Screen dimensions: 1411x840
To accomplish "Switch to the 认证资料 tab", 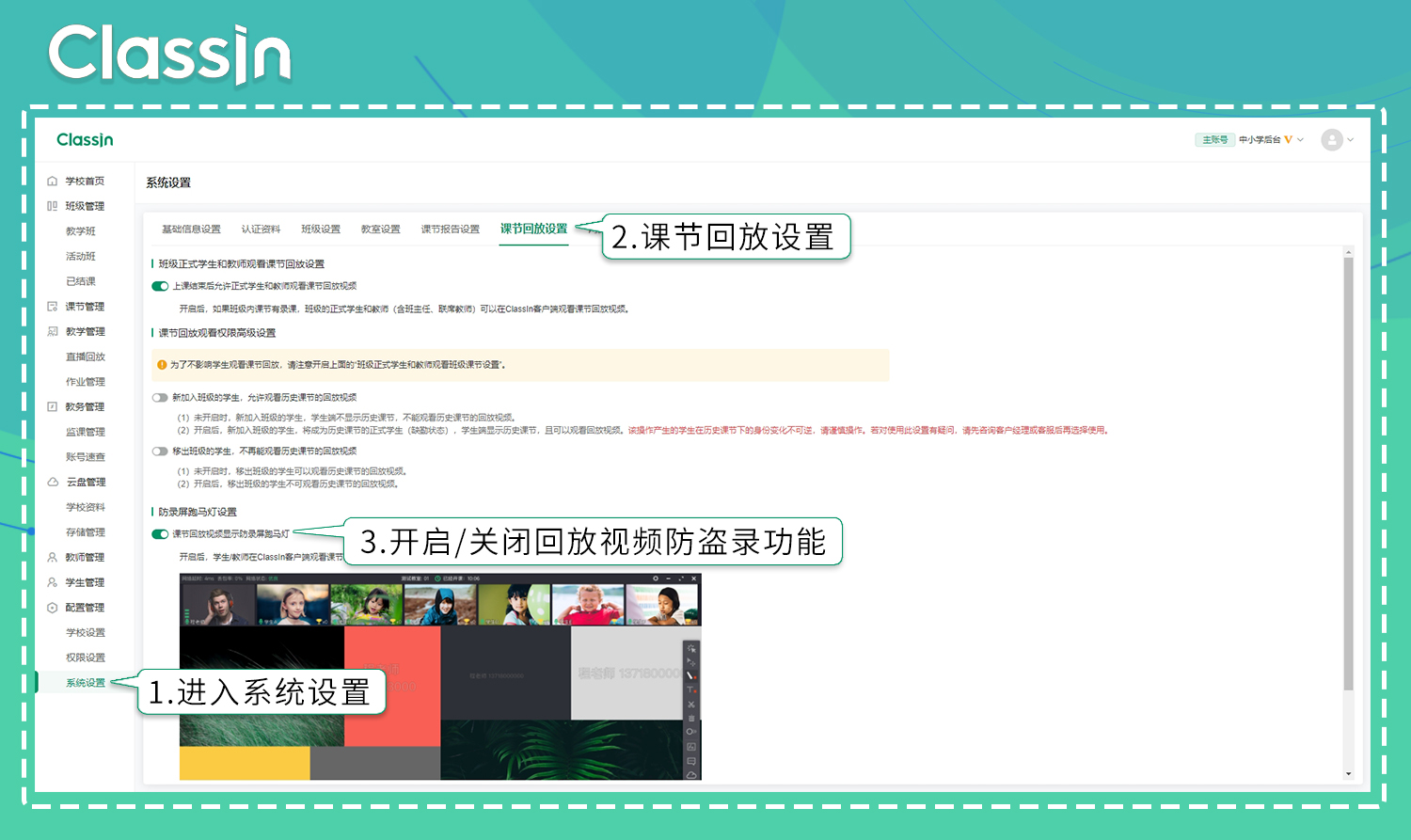I will click(261, 230).
